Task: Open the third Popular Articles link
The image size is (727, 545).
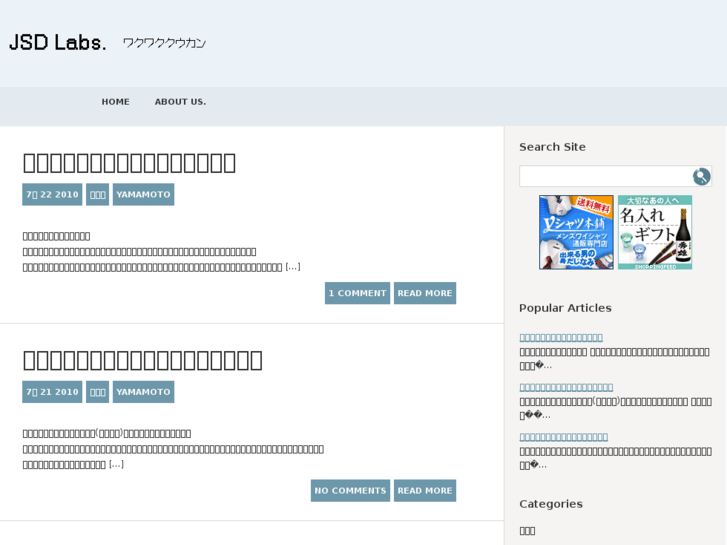Action: [x=564, y=436]
